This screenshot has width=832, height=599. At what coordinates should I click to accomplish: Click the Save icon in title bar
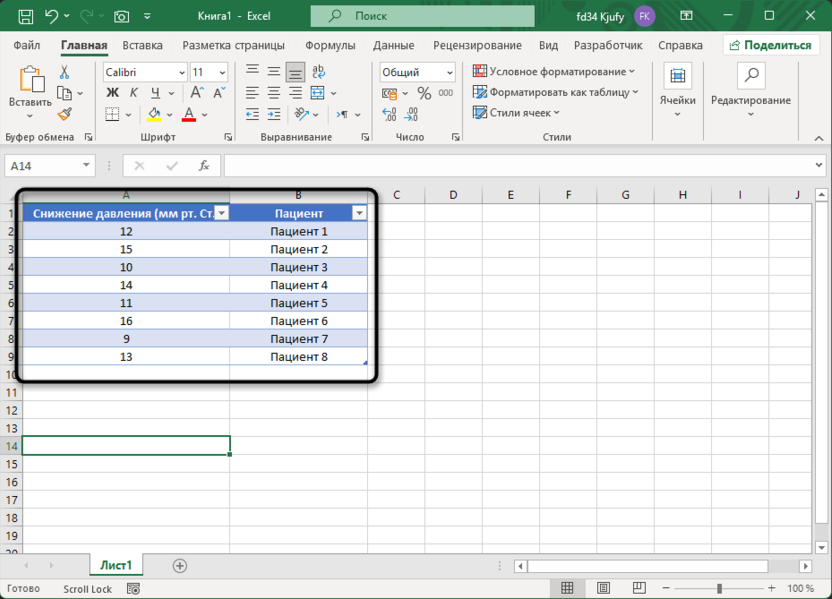[x=25, y=16]
